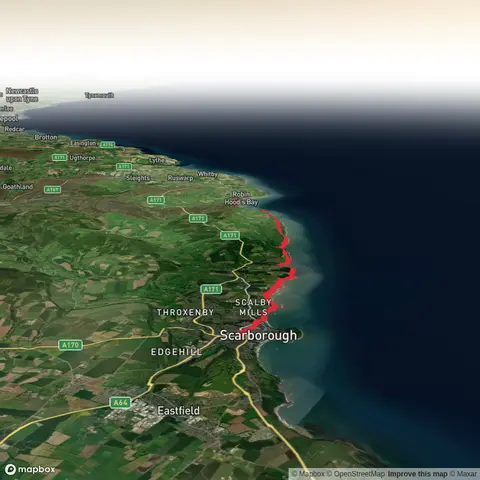Screen dimensions: 480x480
Task: Click the Improve this map link
Action: tap(418, 474)
